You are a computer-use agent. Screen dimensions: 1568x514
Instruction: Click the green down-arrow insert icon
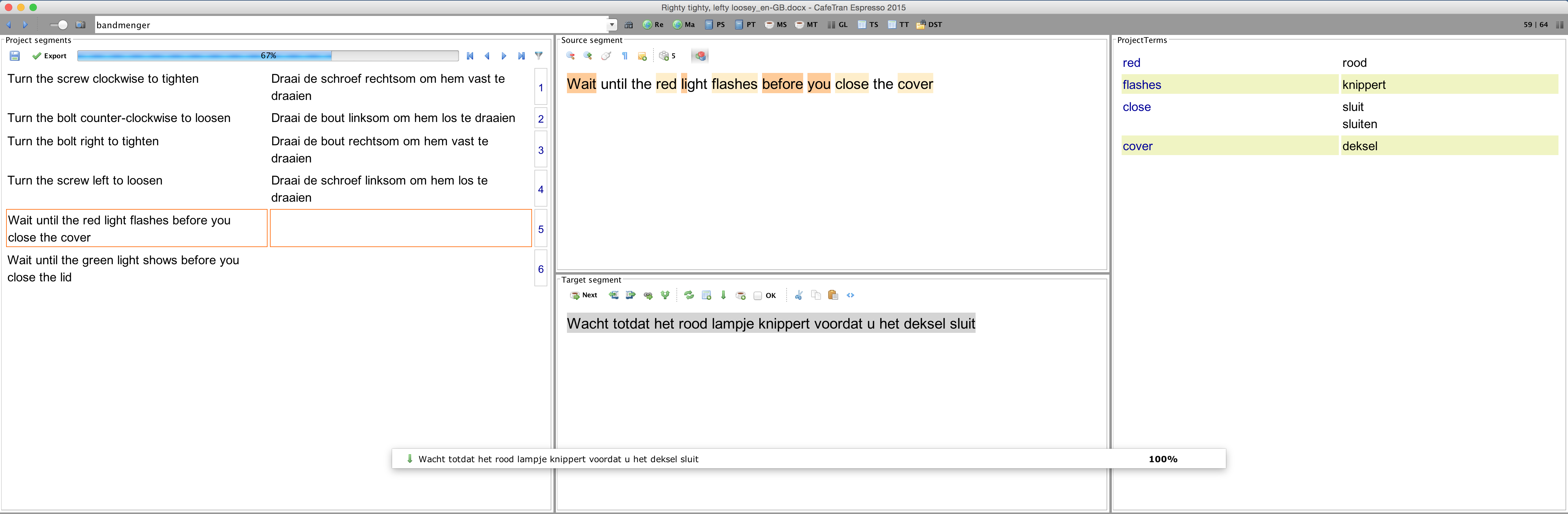pos(723,296)
